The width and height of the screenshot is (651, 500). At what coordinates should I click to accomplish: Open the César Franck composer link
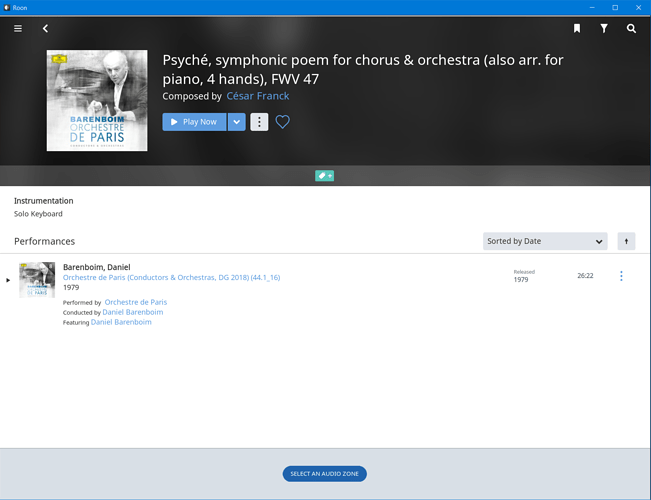click(257, 96)
